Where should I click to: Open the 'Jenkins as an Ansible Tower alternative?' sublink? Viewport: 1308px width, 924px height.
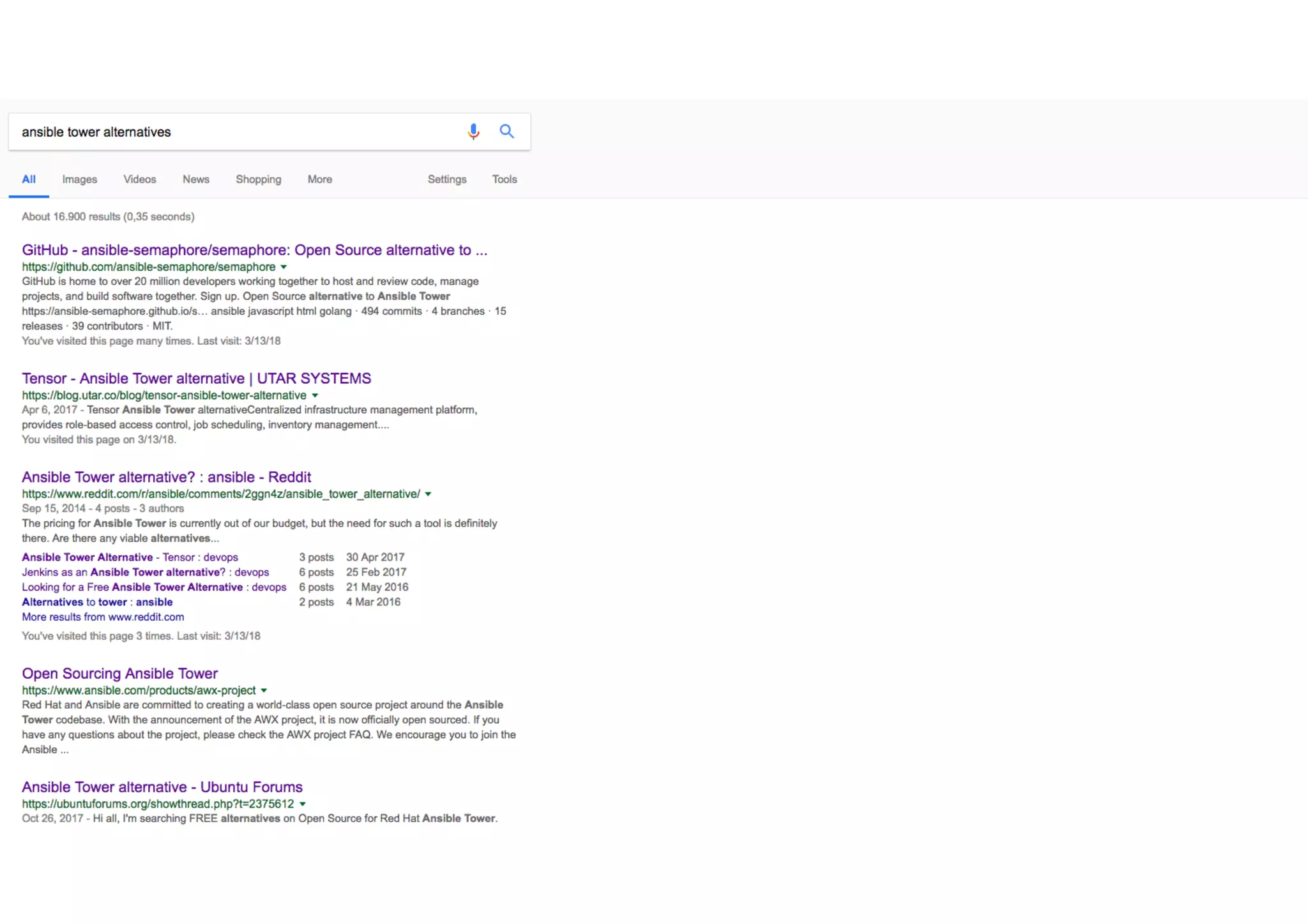pyautogui.click(x=145, y=572)
